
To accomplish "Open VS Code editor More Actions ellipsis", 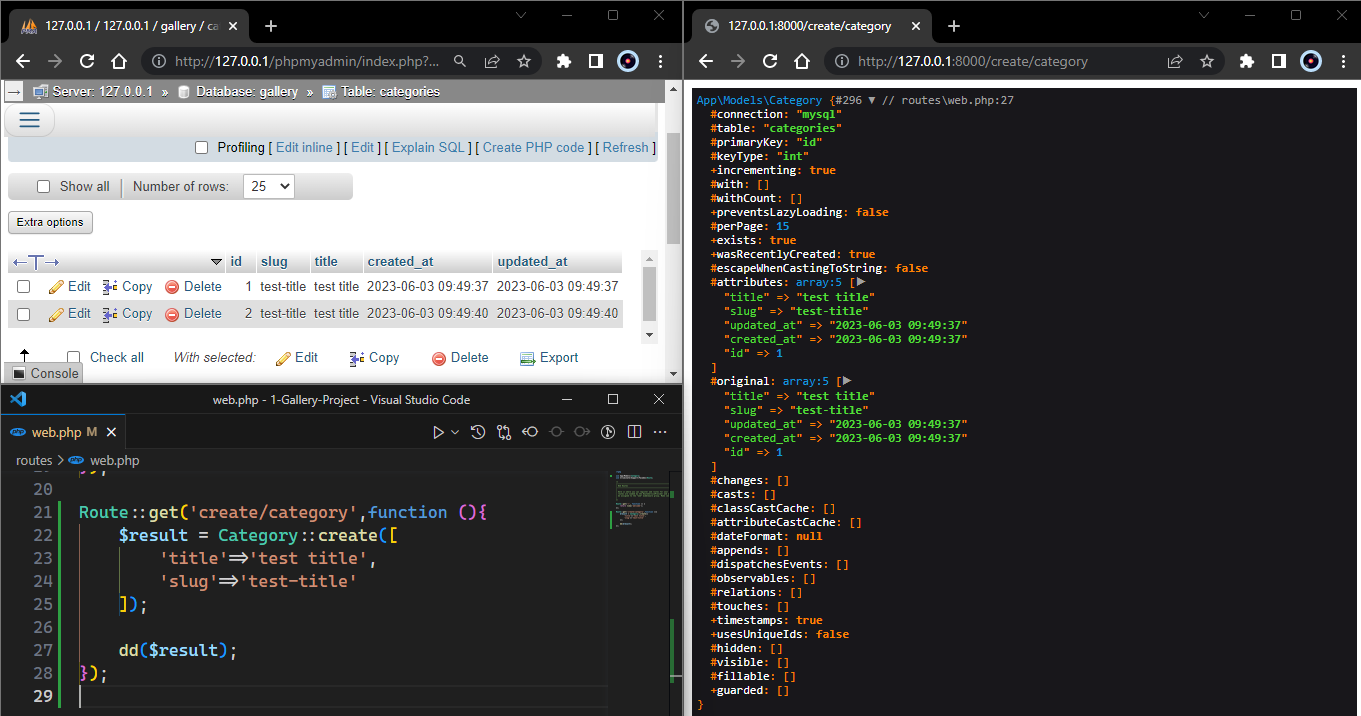I will point(660,432).
